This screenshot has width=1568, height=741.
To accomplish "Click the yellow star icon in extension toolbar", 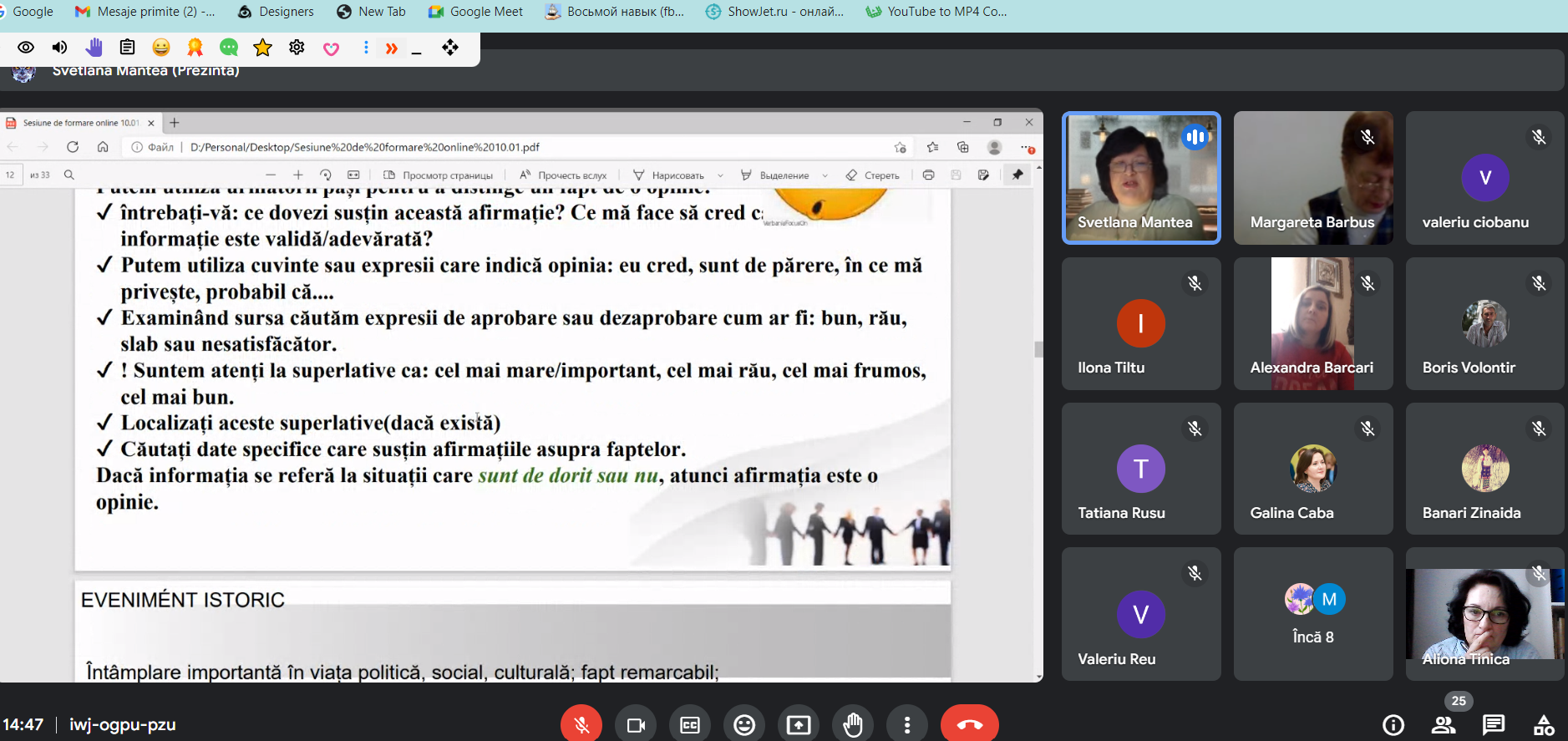I will [x=262, y=48].
